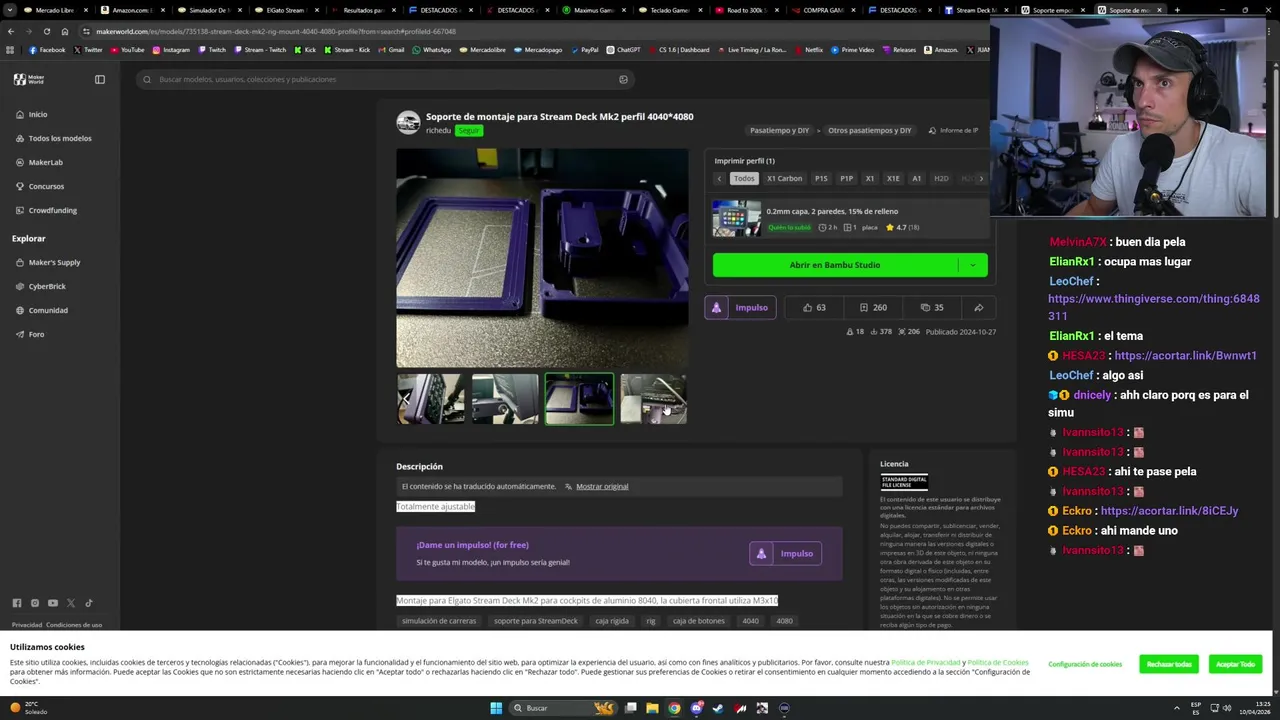Click tag soporte para StreamDeck
The height and width of the screenshot is (720, 1280).
[x=536, y=621]
